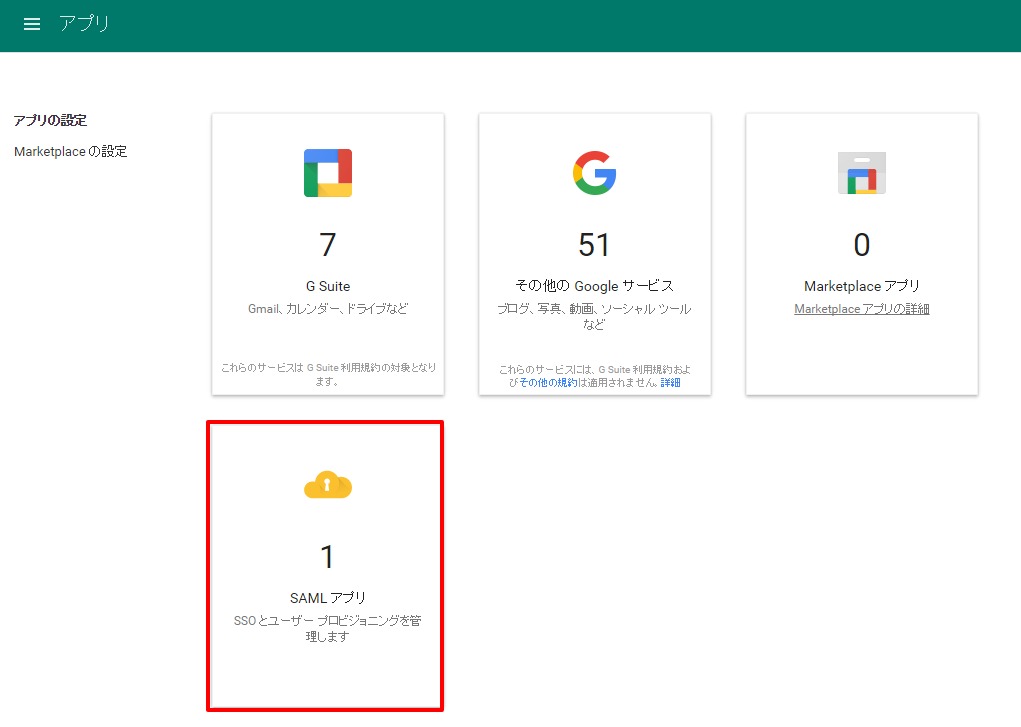Click the SAML yellow cloud lock icon
This screenshot has width=1021, height=727.
tap(328, 485)
